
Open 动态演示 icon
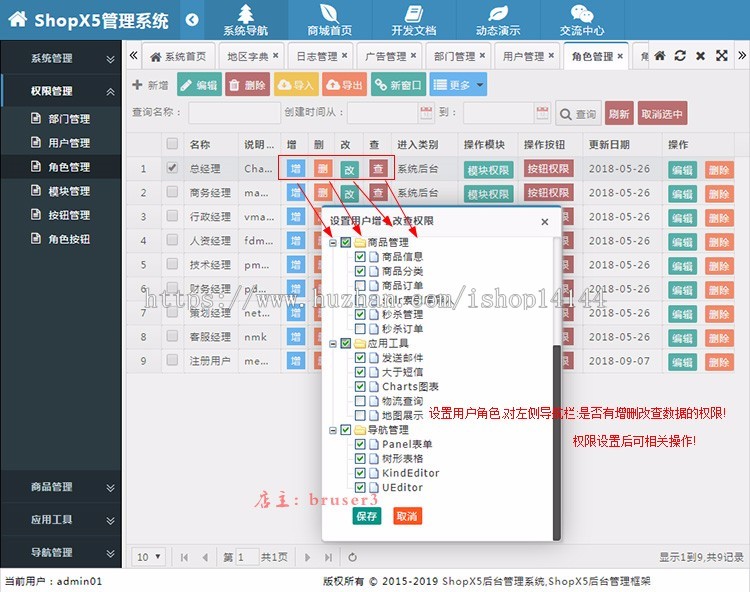point(498,13)
